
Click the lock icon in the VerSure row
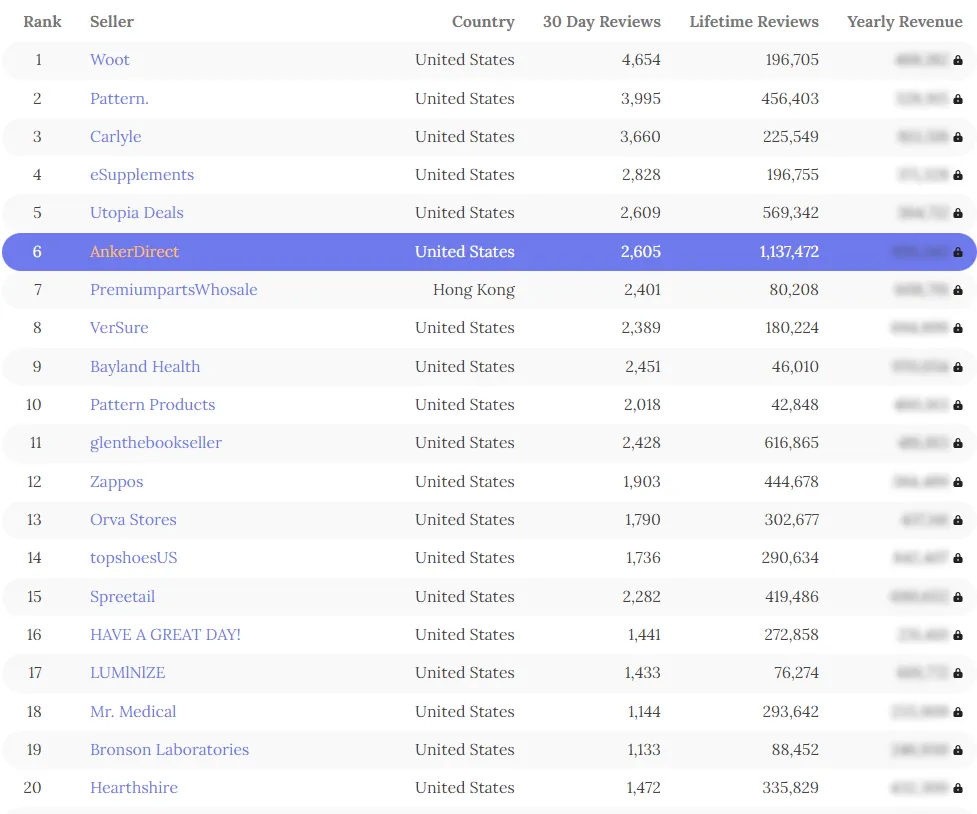[x=958, y=328]
